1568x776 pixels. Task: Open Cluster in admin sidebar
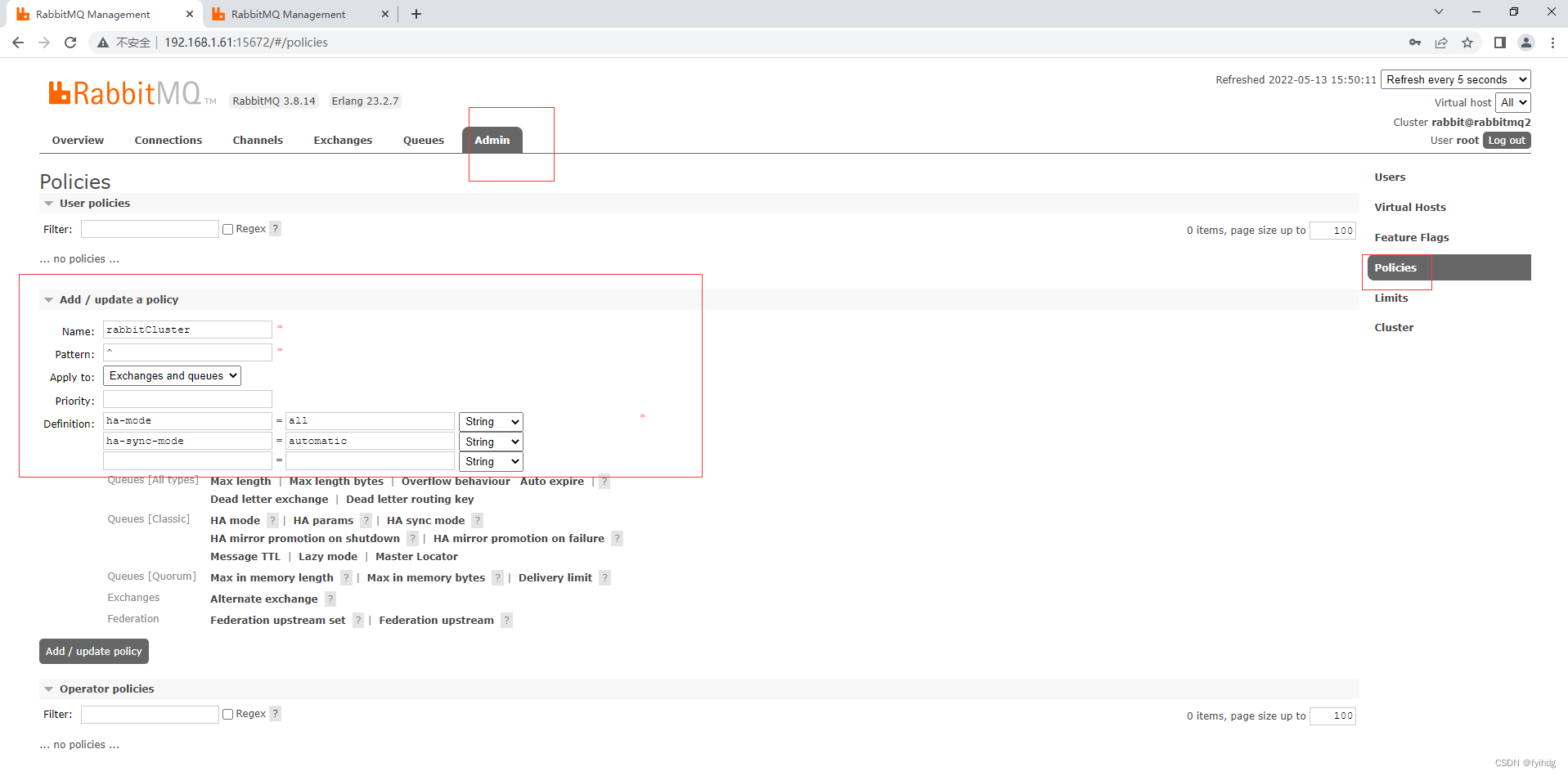click(1394, 328)
